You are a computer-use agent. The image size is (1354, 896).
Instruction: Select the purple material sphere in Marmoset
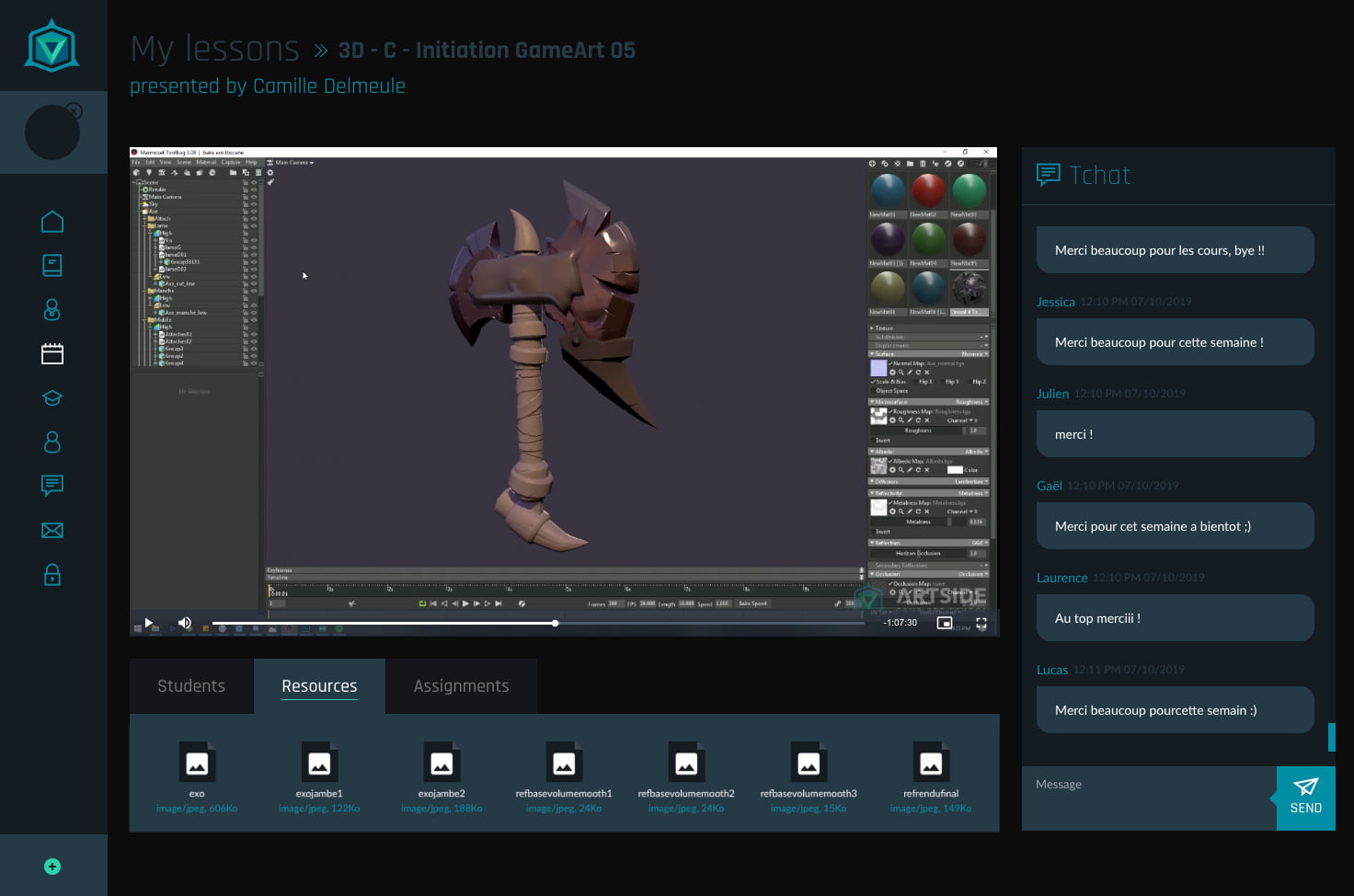888,239
